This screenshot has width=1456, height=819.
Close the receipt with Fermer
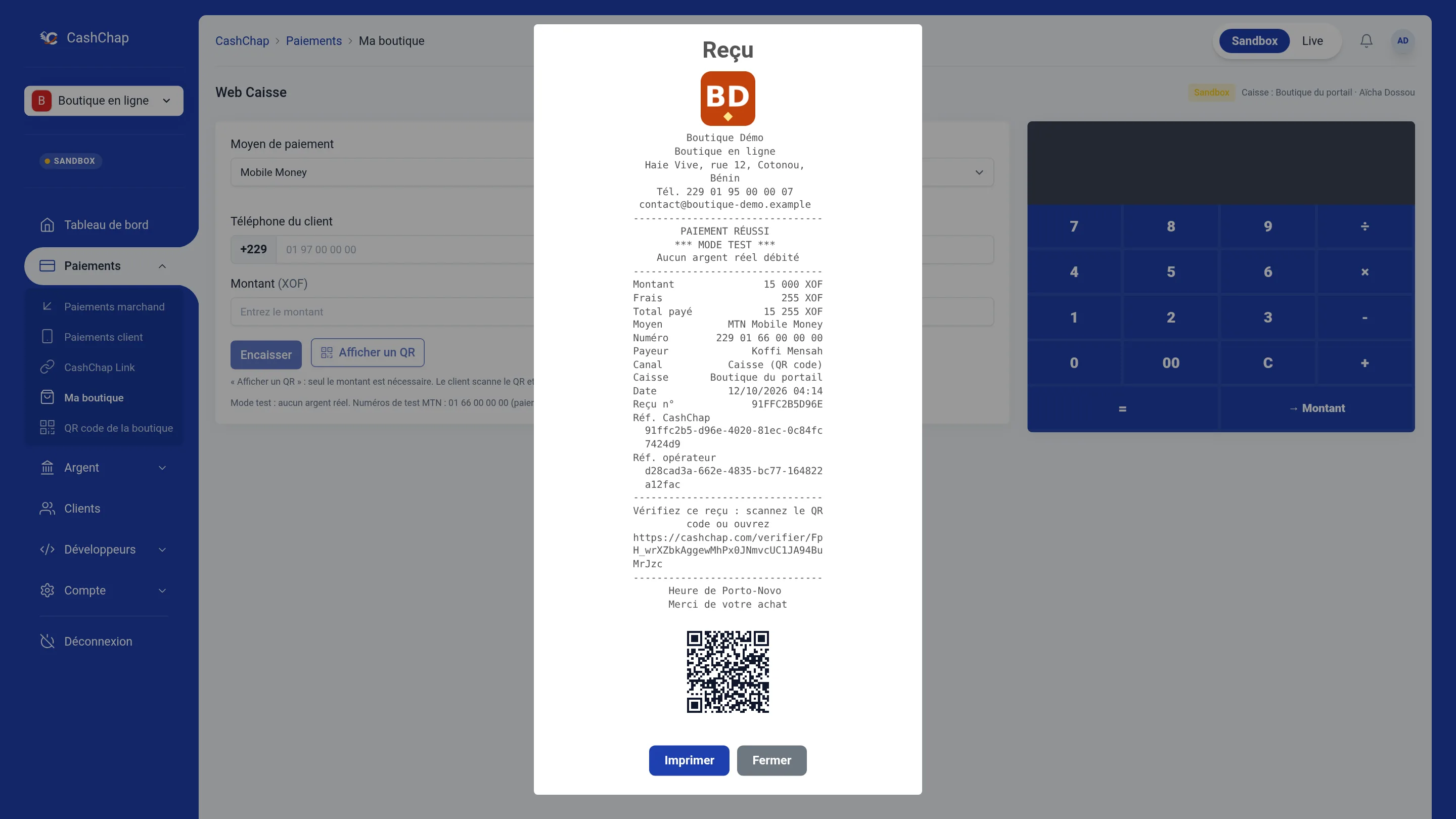tap(771, 760)
